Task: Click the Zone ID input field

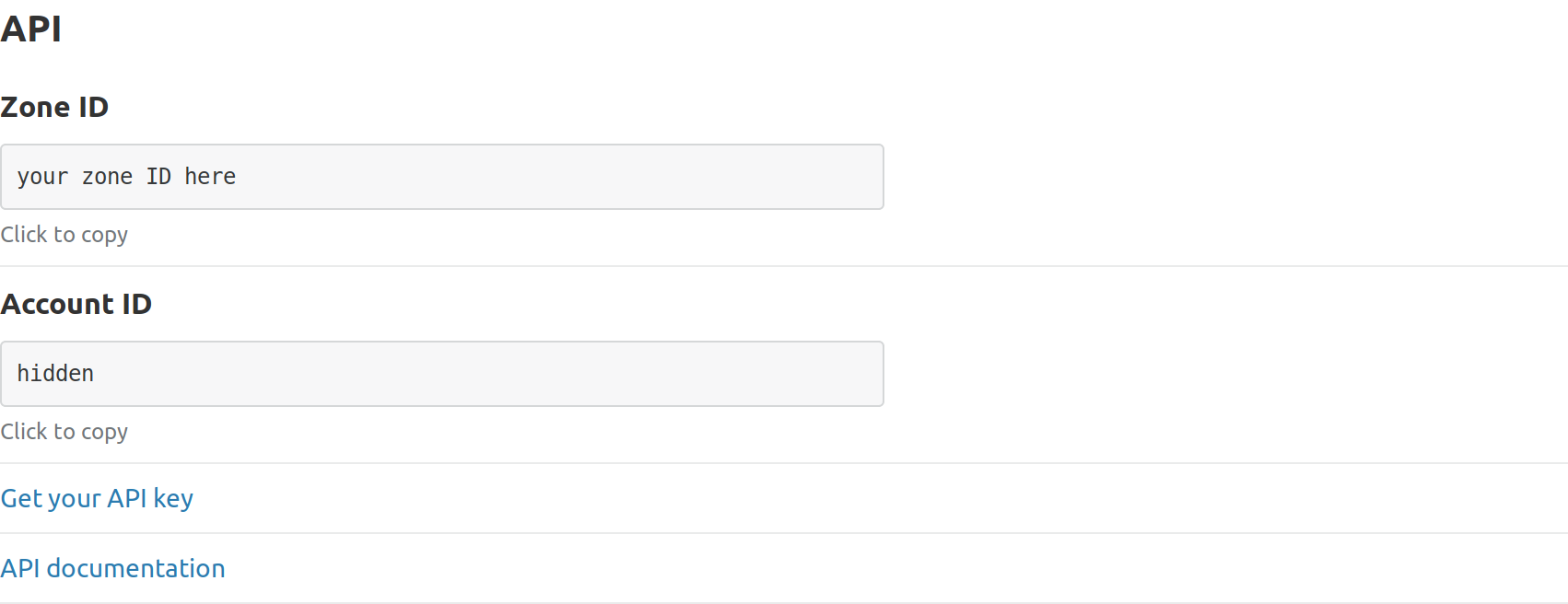Action: (442, 177)
